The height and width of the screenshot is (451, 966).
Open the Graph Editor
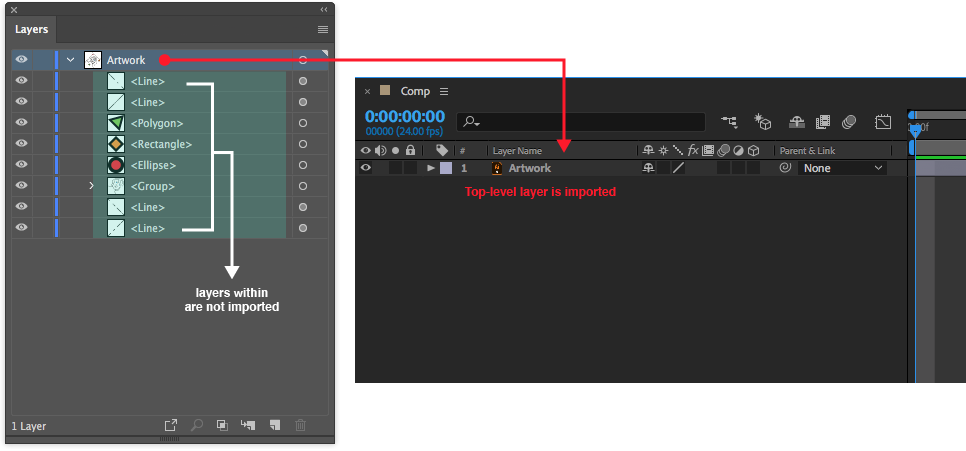pos(883,122)
